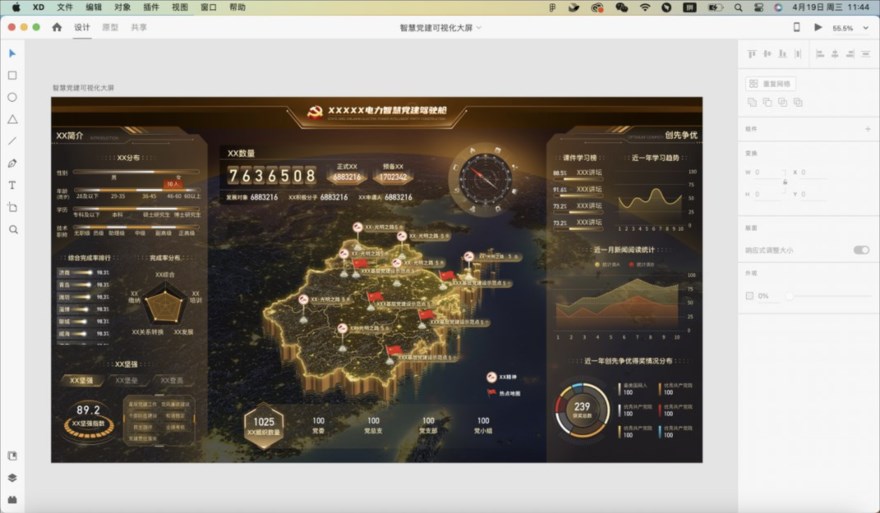880x513 pixels.
Task: Align selection to bottom edge
Action: point(782,54)
